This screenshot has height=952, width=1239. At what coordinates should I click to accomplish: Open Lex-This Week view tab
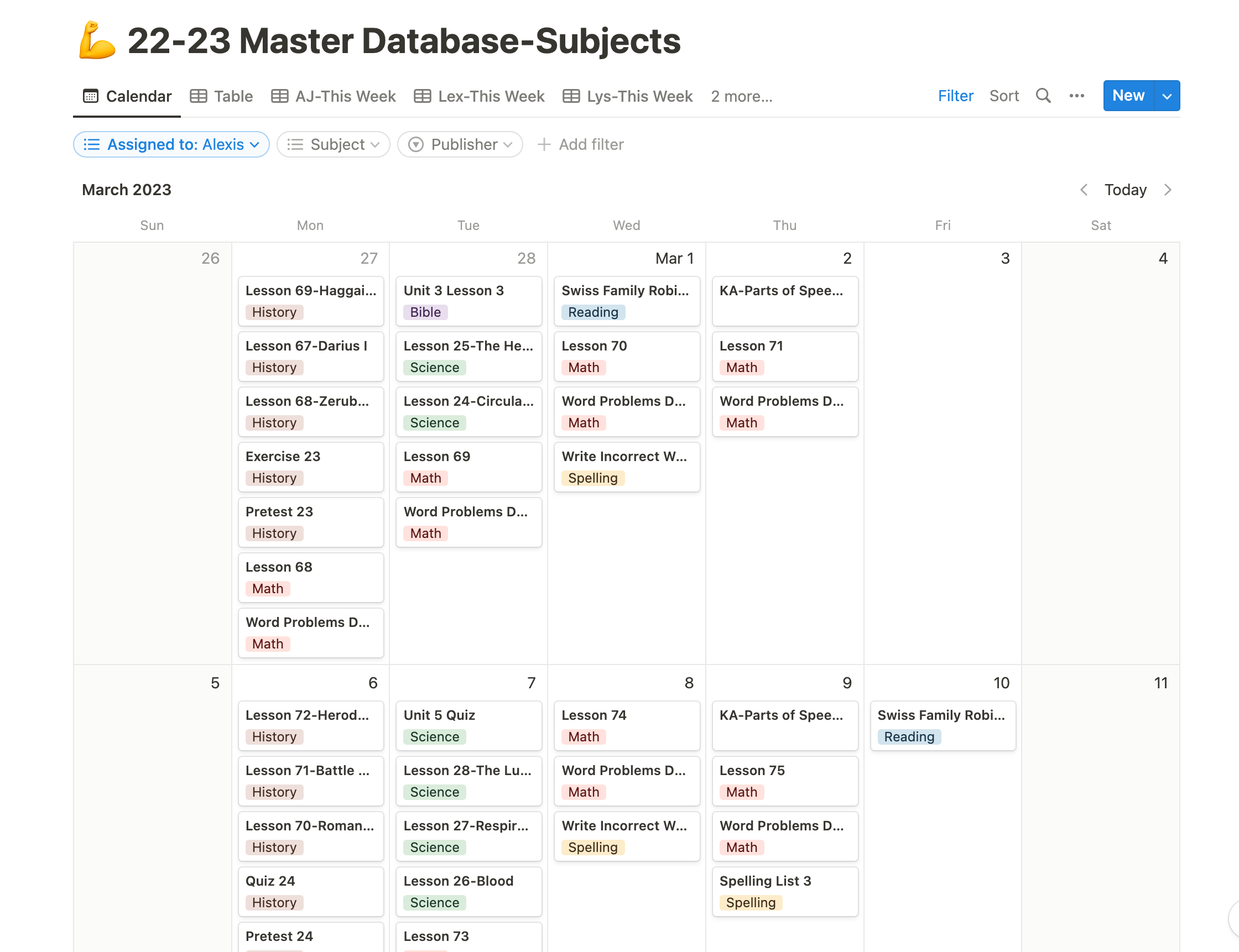pos(479,96)
